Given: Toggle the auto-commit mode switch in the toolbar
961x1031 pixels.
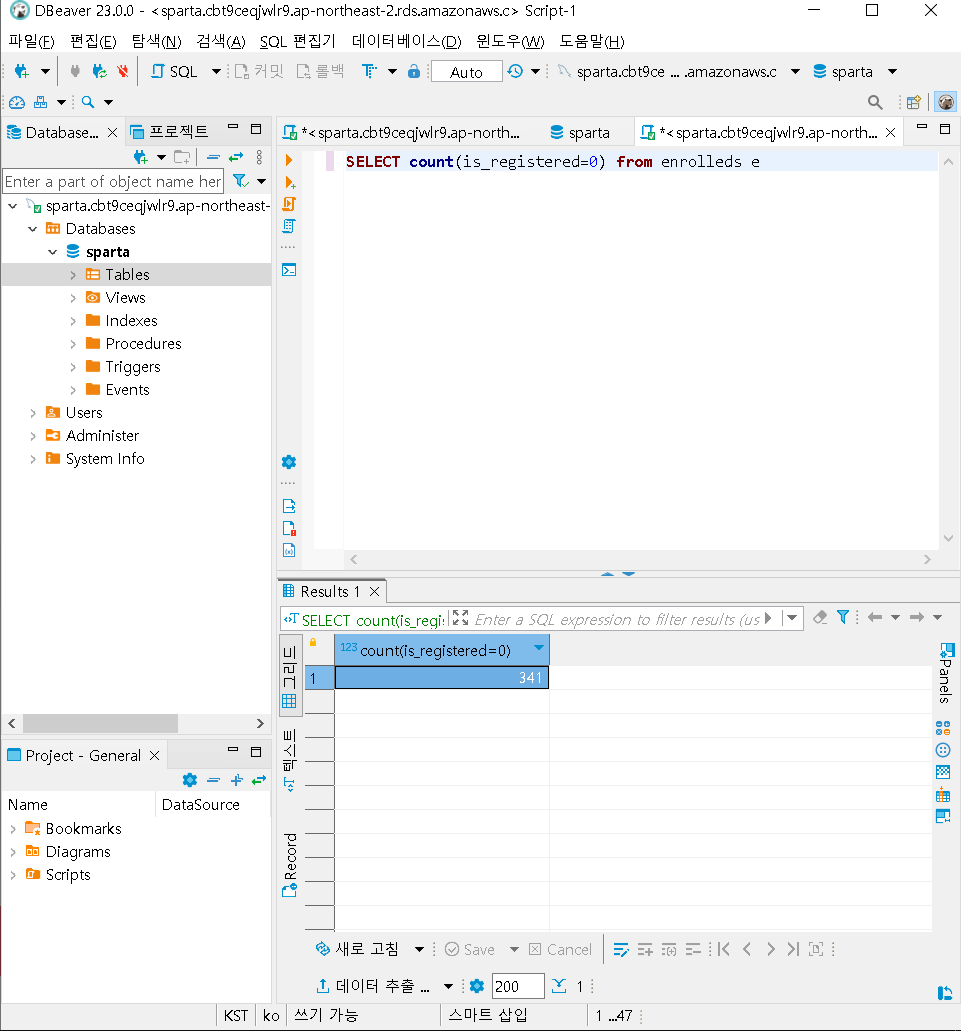Looking at the screenshot, I should (x=467, y=72).
